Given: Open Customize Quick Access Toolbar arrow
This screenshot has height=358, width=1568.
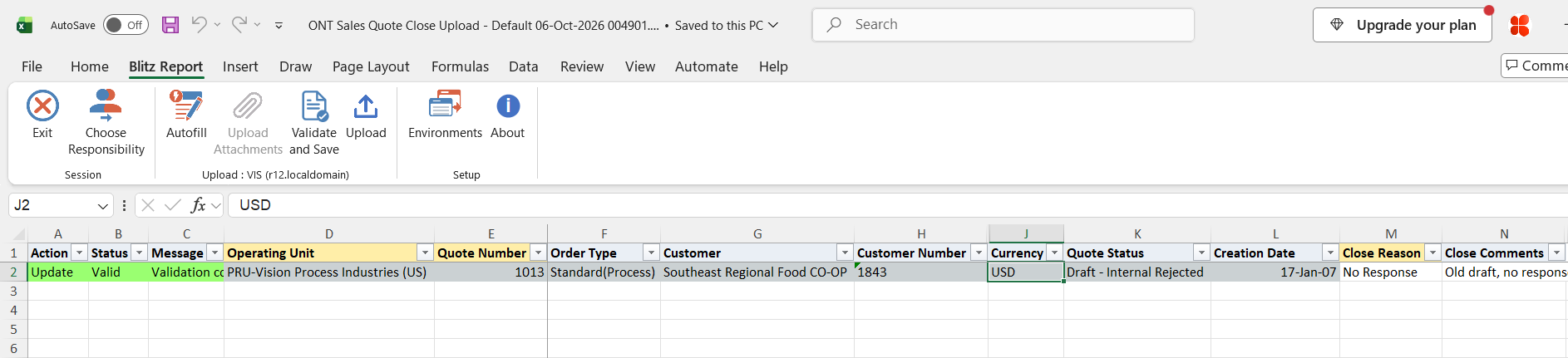Looking at the screenshot, I should coord(279,26).
